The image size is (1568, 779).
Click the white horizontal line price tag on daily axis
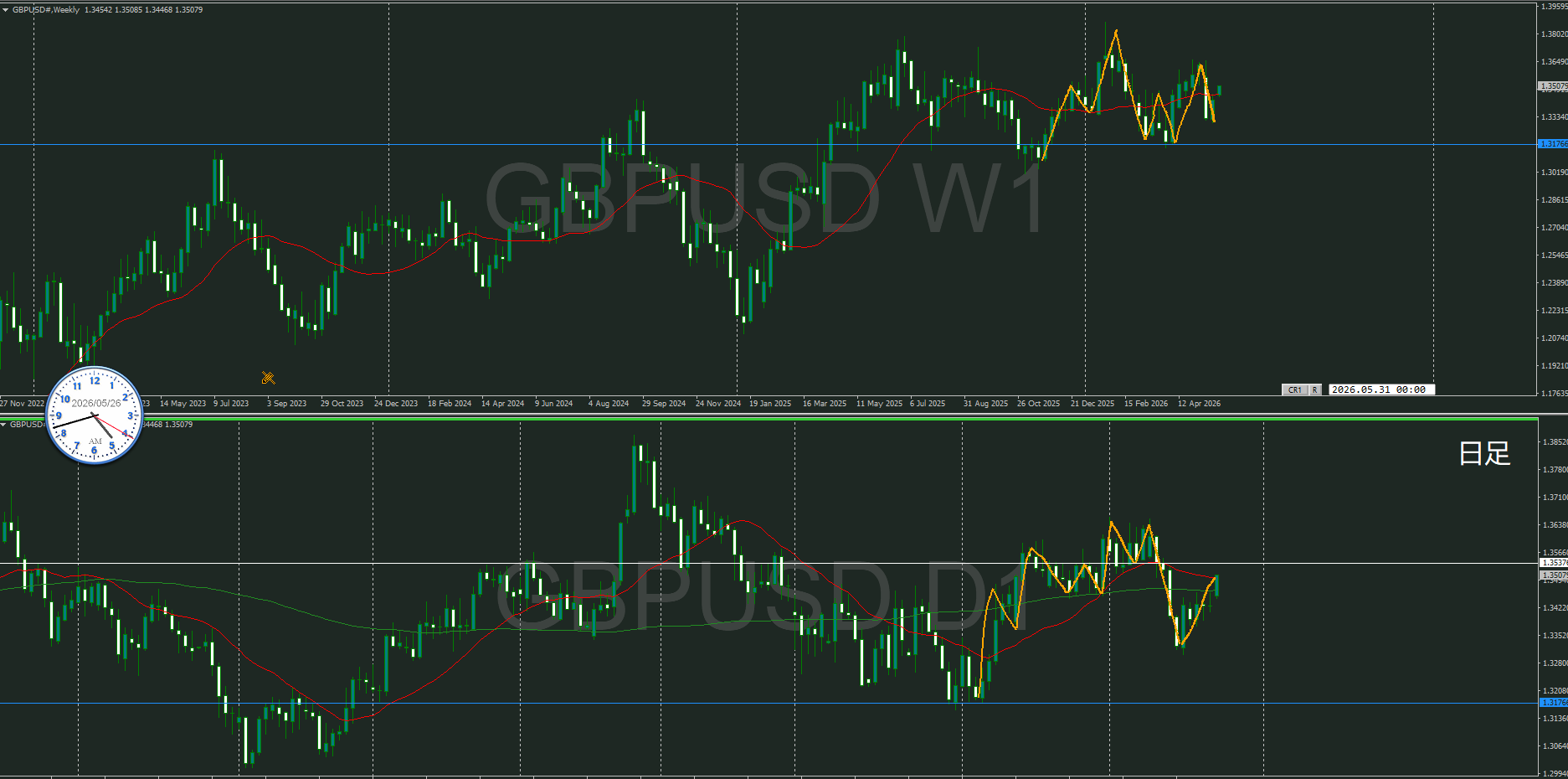(1554, 563)
